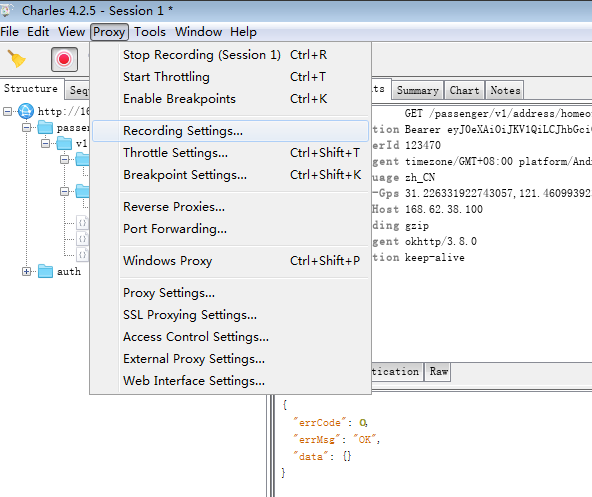Open the Window menu
Viewport: 592px width, 497px height.
198,32
